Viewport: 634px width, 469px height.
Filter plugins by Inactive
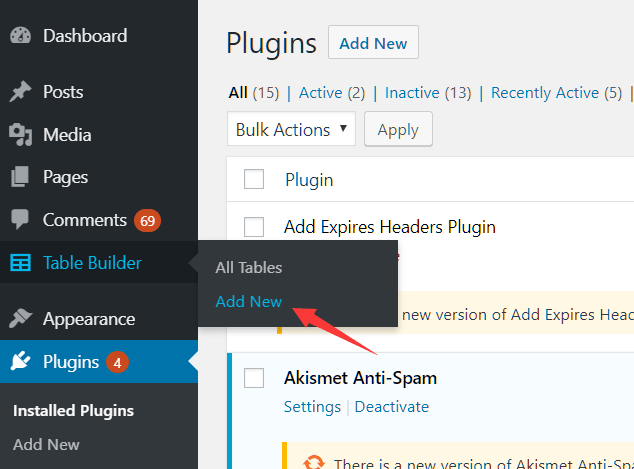tap(414, 93)
